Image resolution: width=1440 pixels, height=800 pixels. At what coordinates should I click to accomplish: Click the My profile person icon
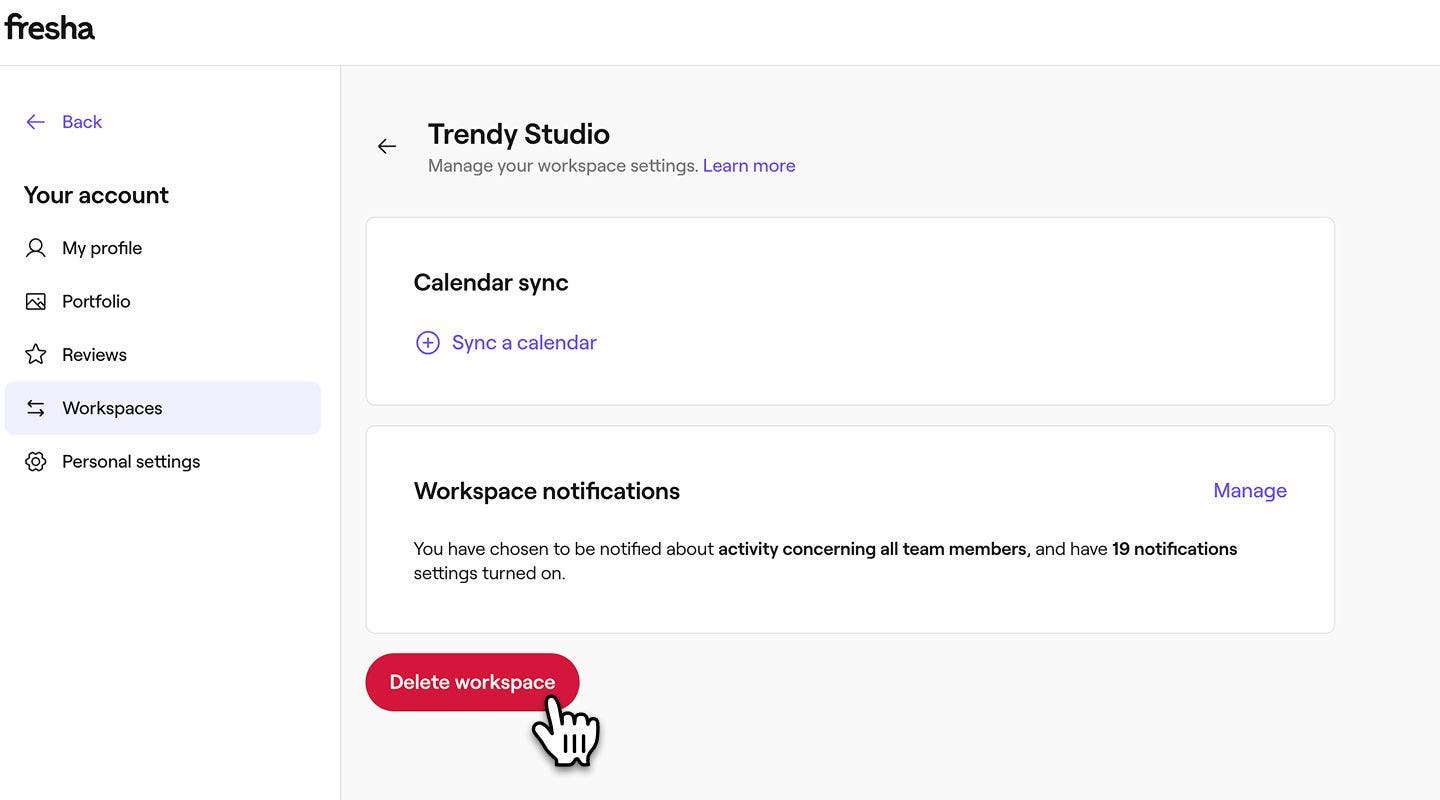[36, 248]
